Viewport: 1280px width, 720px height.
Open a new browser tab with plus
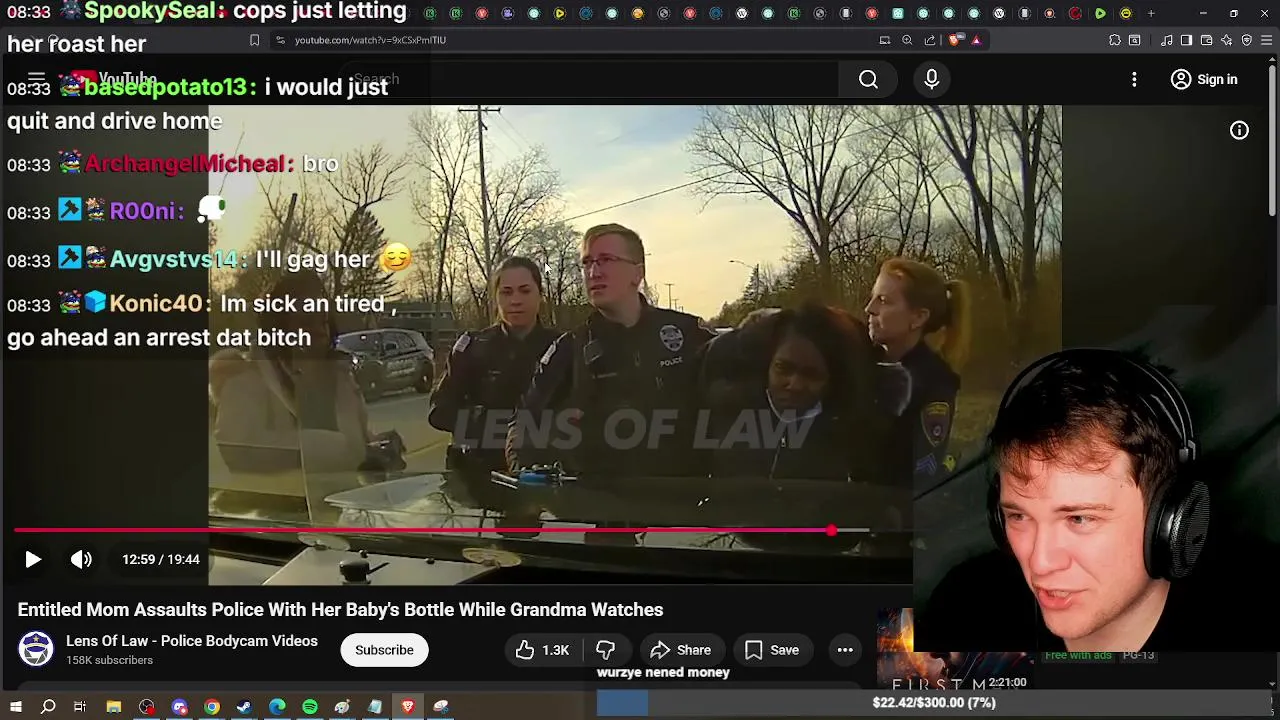(1151, 14)
